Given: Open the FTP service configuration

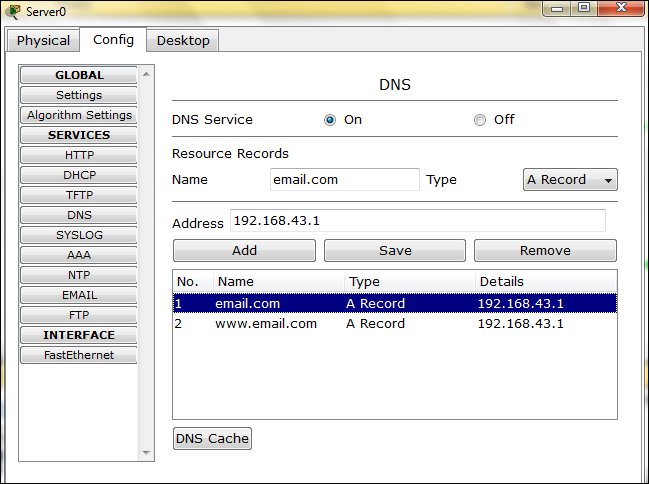Looking at the screenshot, I should (x=79, y=315).
